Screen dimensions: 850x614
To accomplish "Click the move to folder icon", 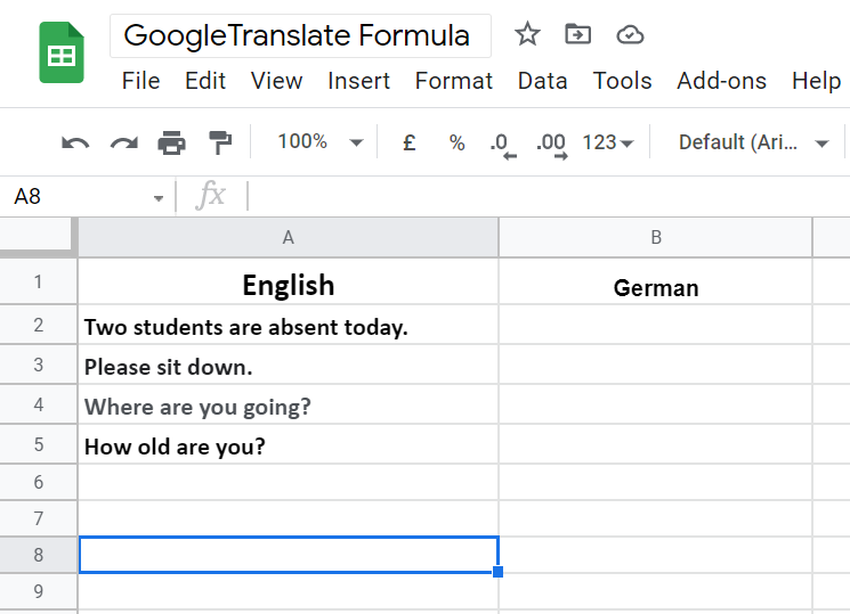I will (x=578, y=35).
